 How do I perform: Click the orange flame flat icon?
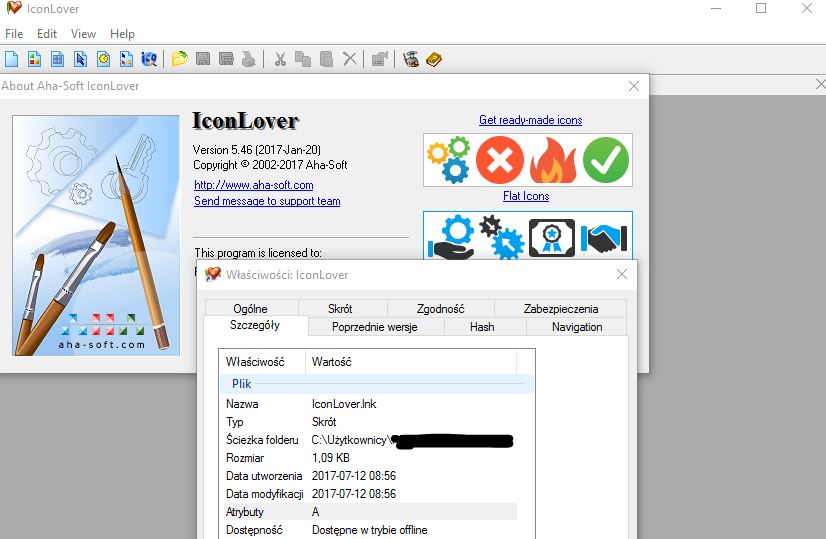[553, 160]
